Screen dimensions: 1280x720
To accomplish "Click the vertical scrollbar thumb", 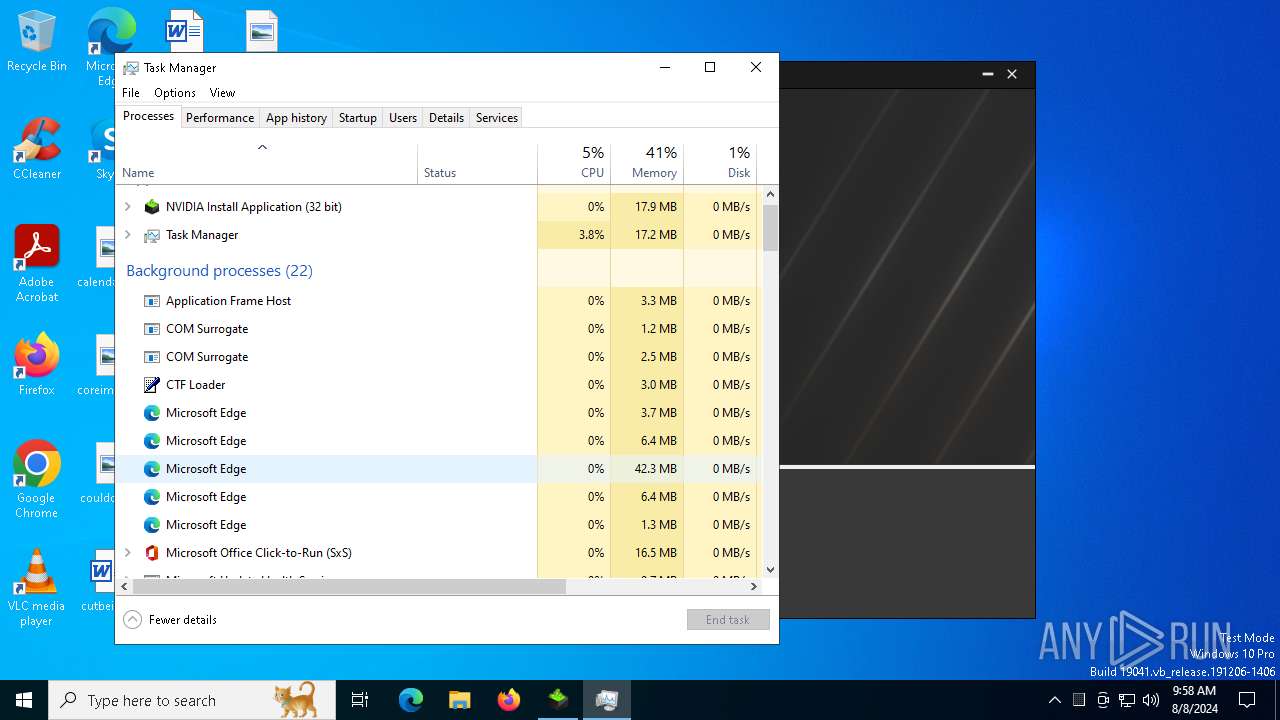I will (x=770, y=228).
